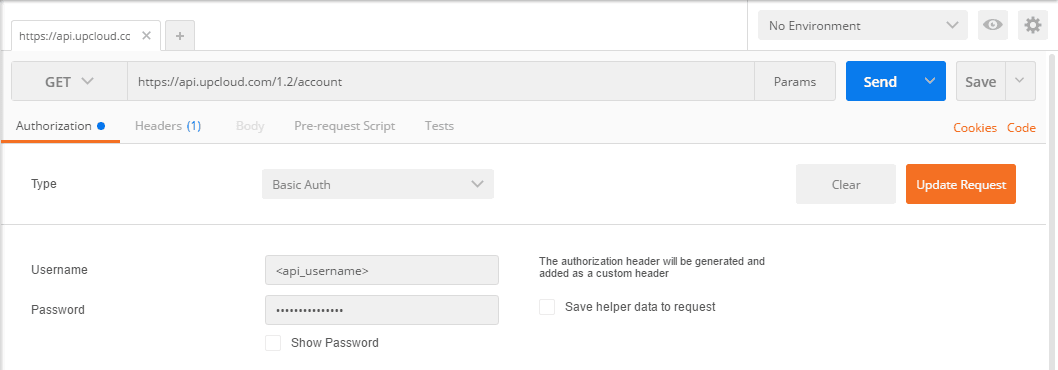Change the GET request method
This screenshot has height=370, width=1058.
click(69, 82)
